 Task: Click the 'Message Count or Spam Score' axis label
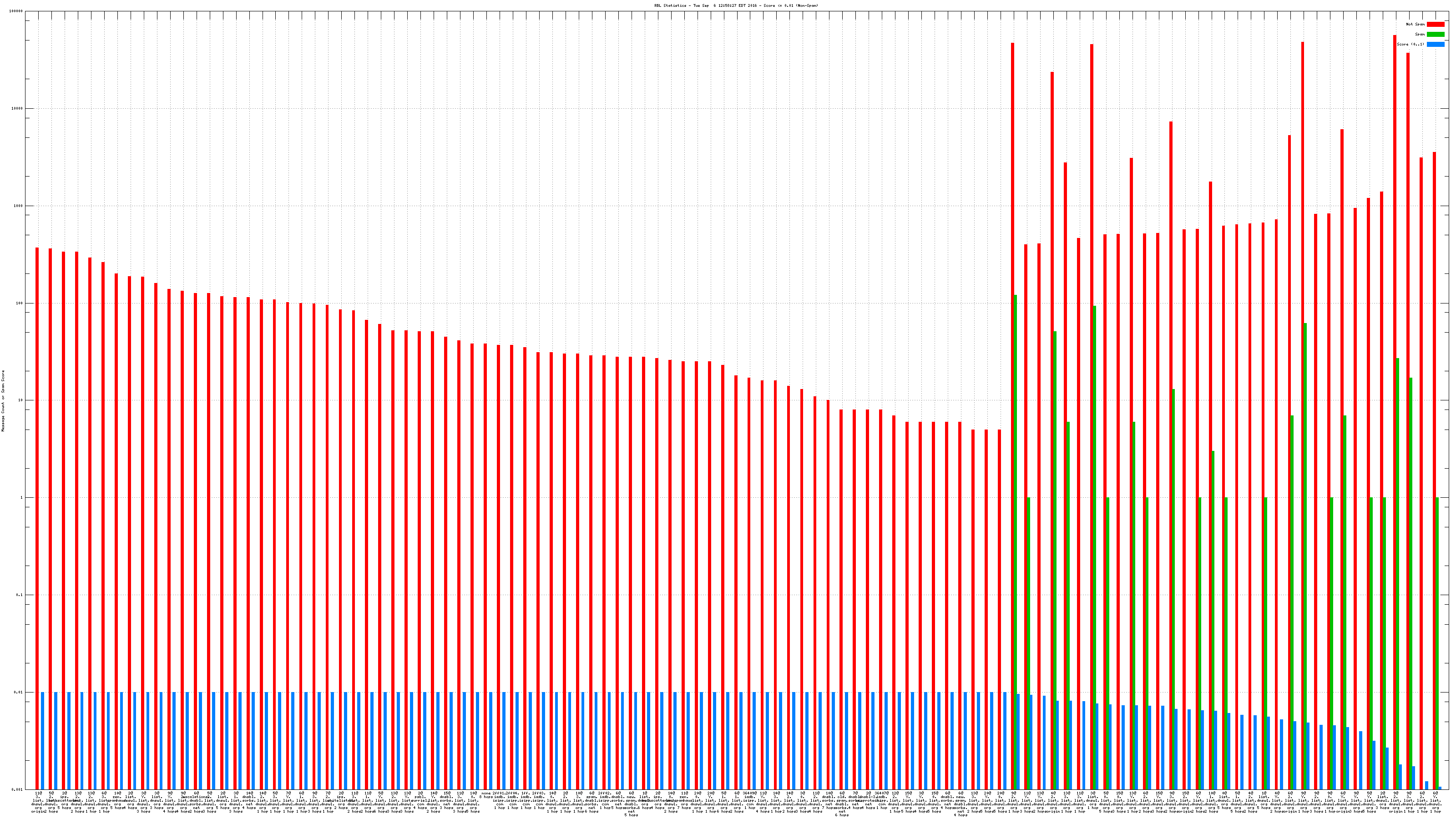(x=3, y=401)
